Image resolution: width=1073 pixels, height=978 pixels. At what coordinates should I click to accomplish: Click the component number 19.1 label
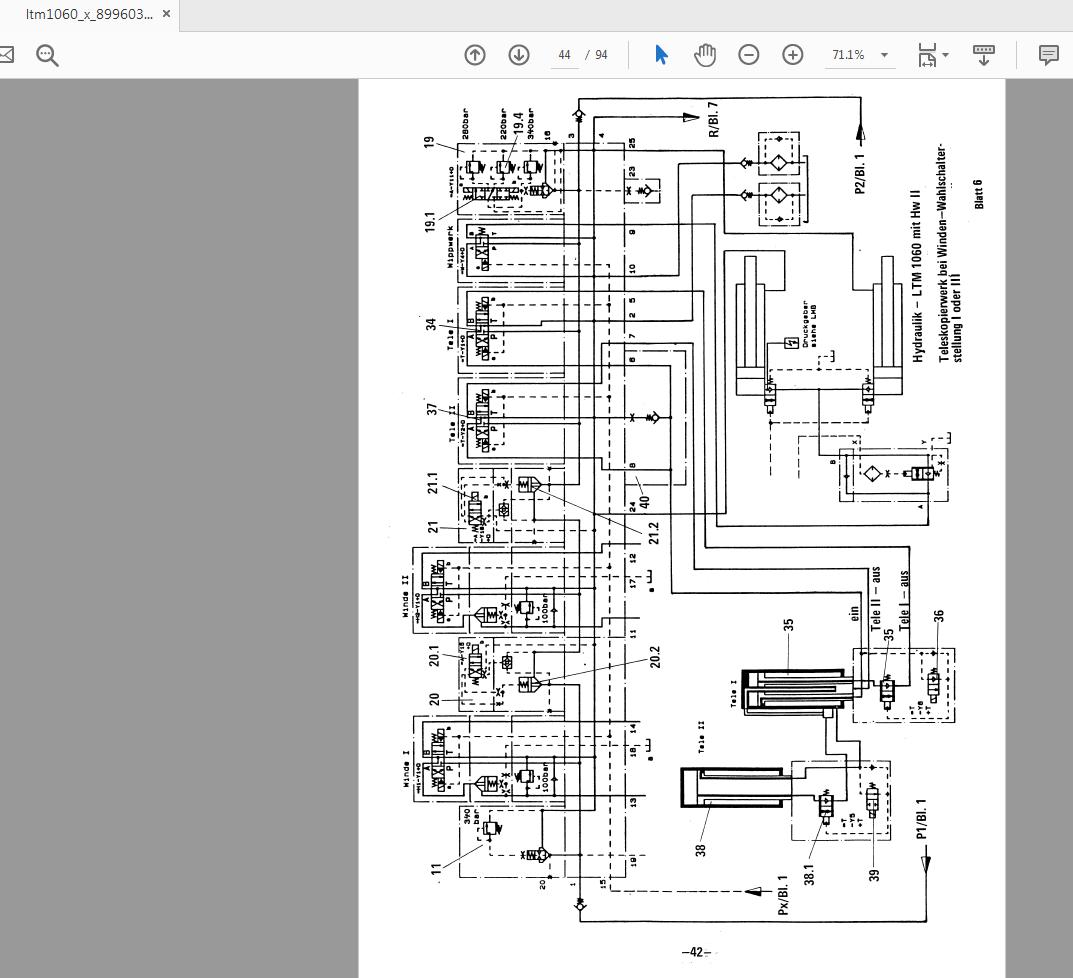(430, 222)
